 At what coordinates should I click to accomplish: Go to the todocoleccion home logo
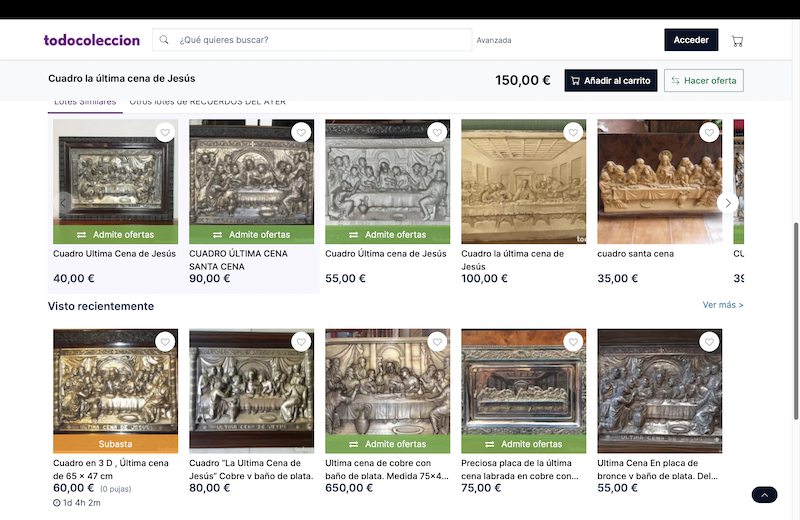pyautogui.click(x=92, y=40)
